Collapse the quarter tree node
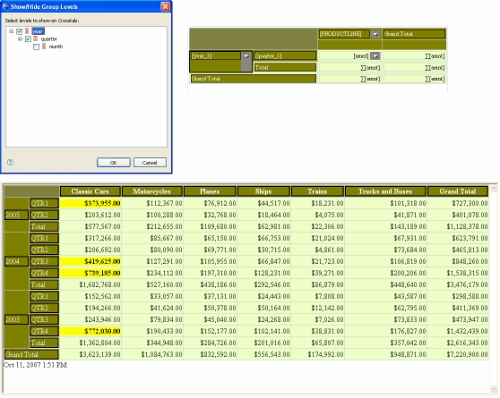 (x=20, y=39)
